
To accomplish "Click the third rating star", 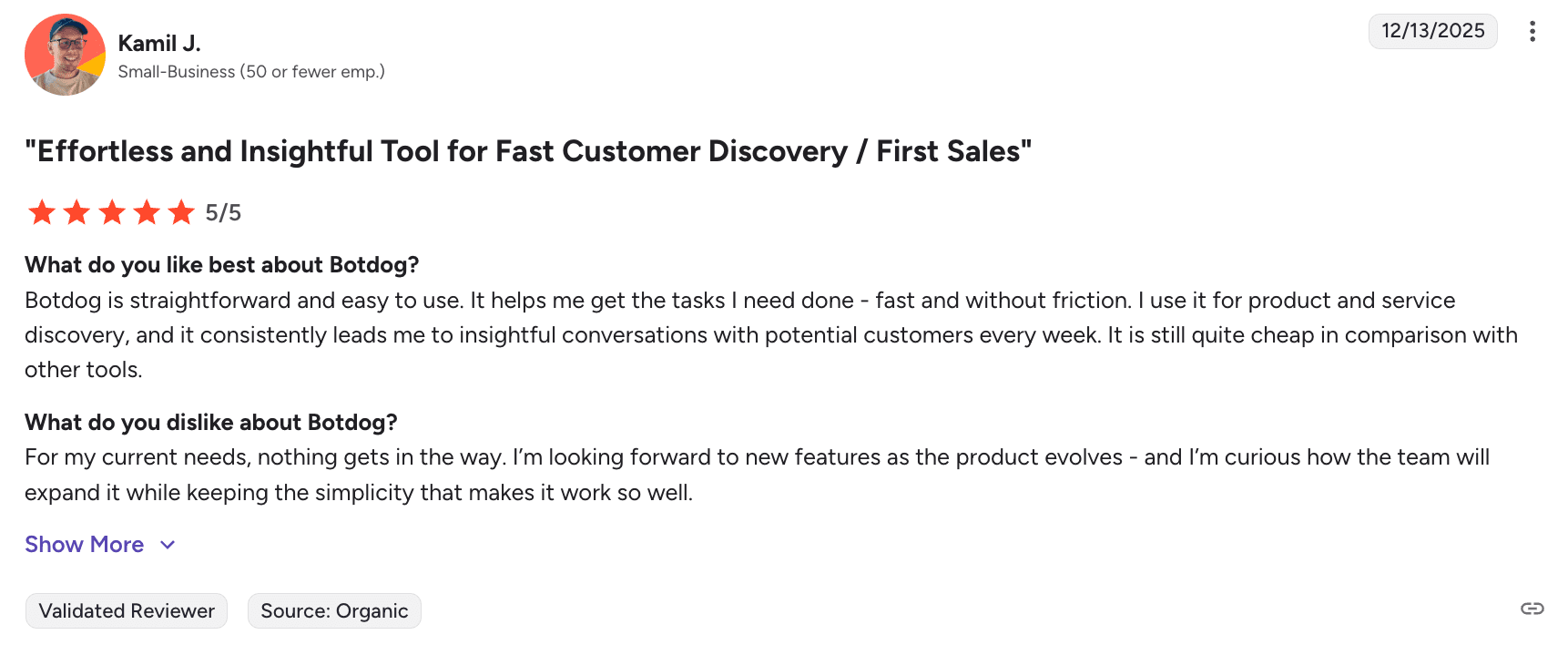I will 112,212.
